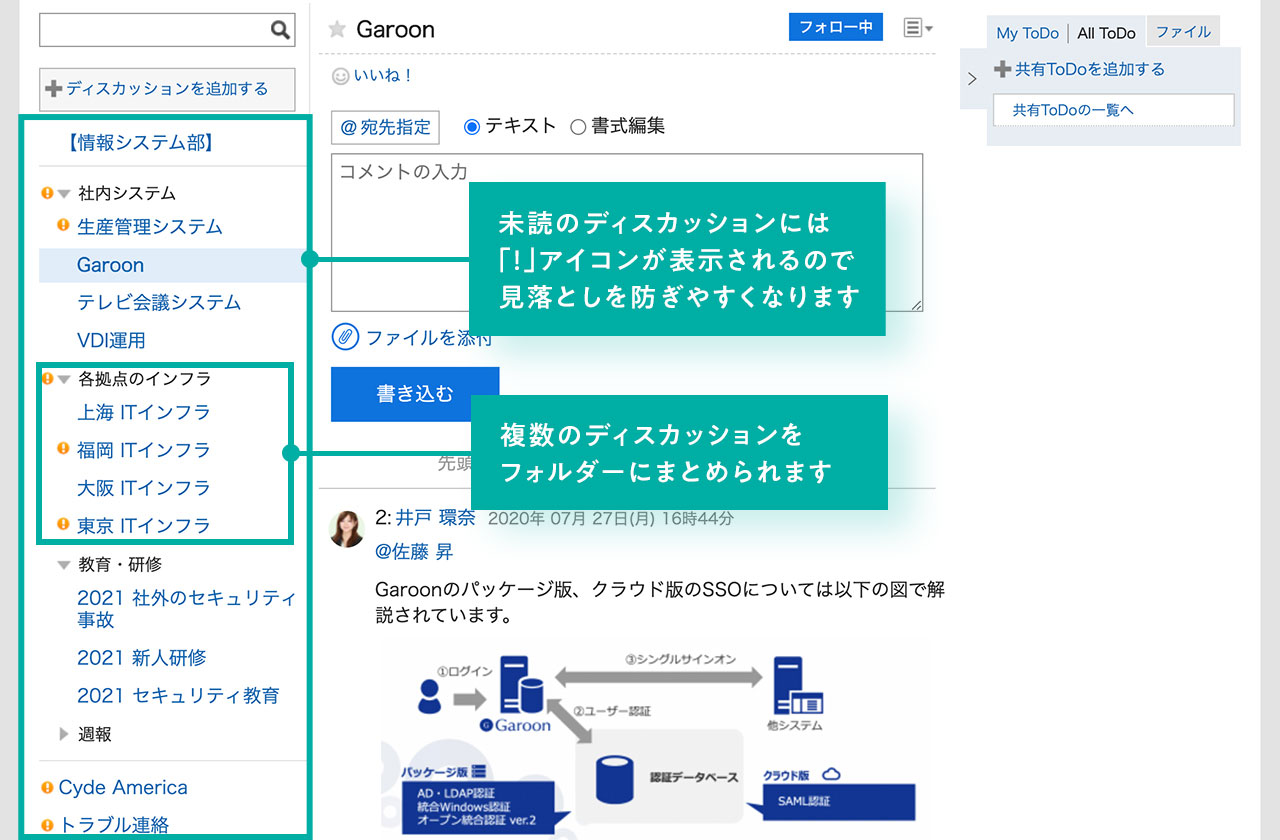Select the Garoon discussion in sidebar

click(x=110, y=265)
